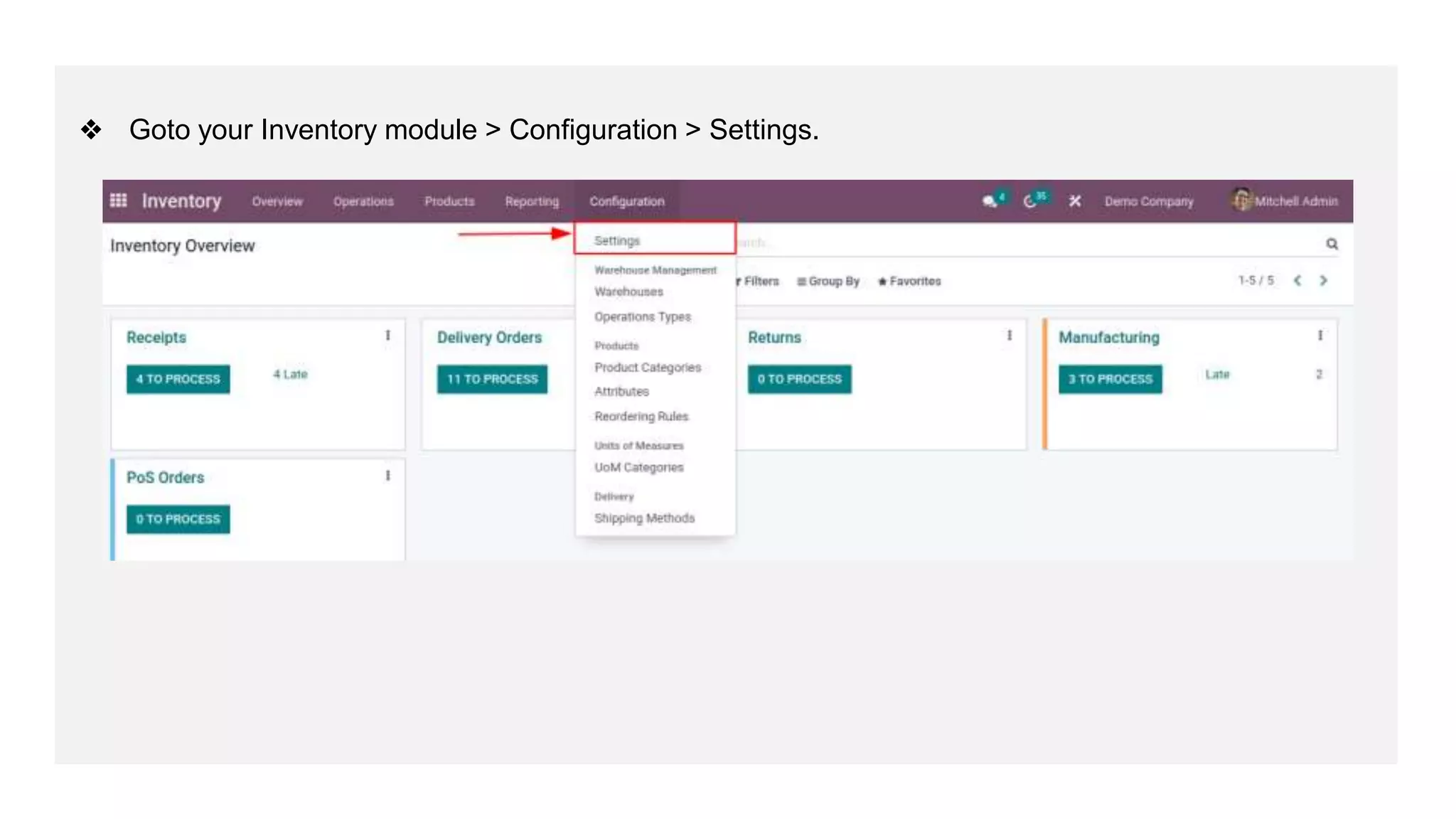
Task: Open the Operations menu
Action: point(363,201)
